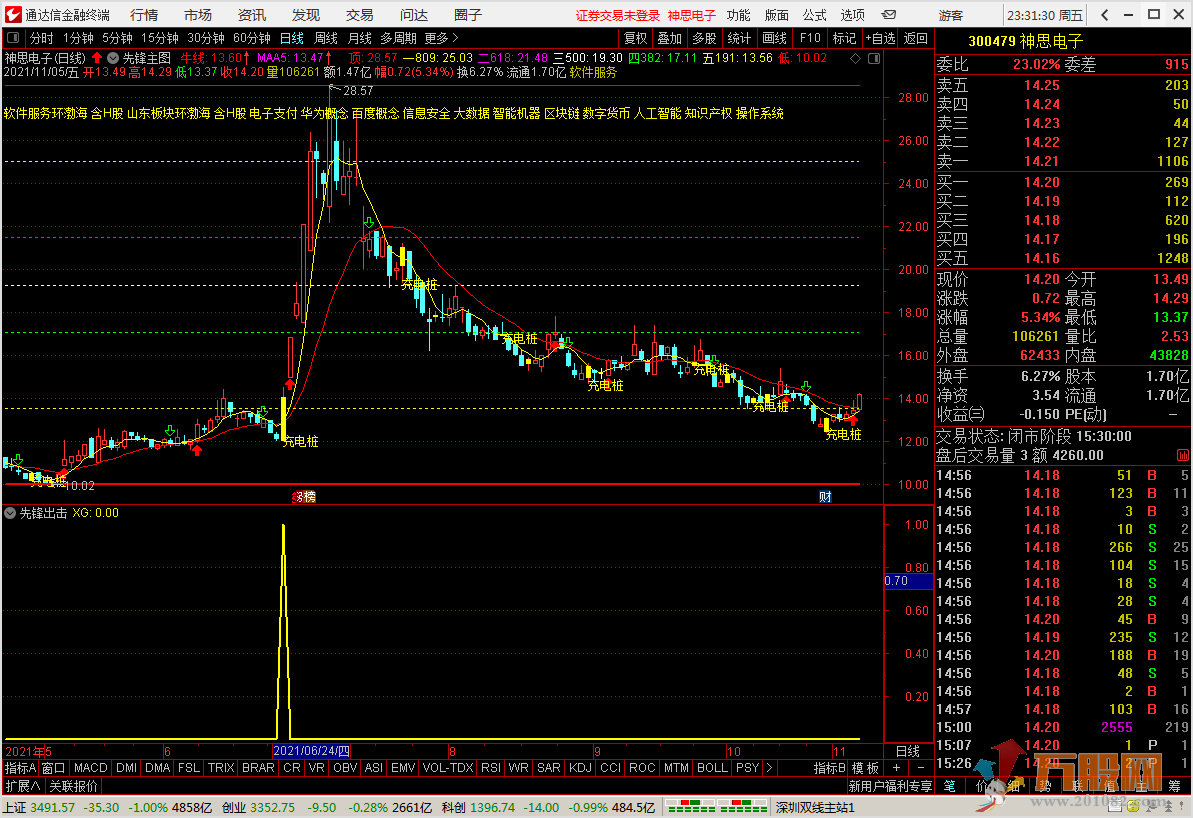Click the diamond icon above the chart

[856, 58]
